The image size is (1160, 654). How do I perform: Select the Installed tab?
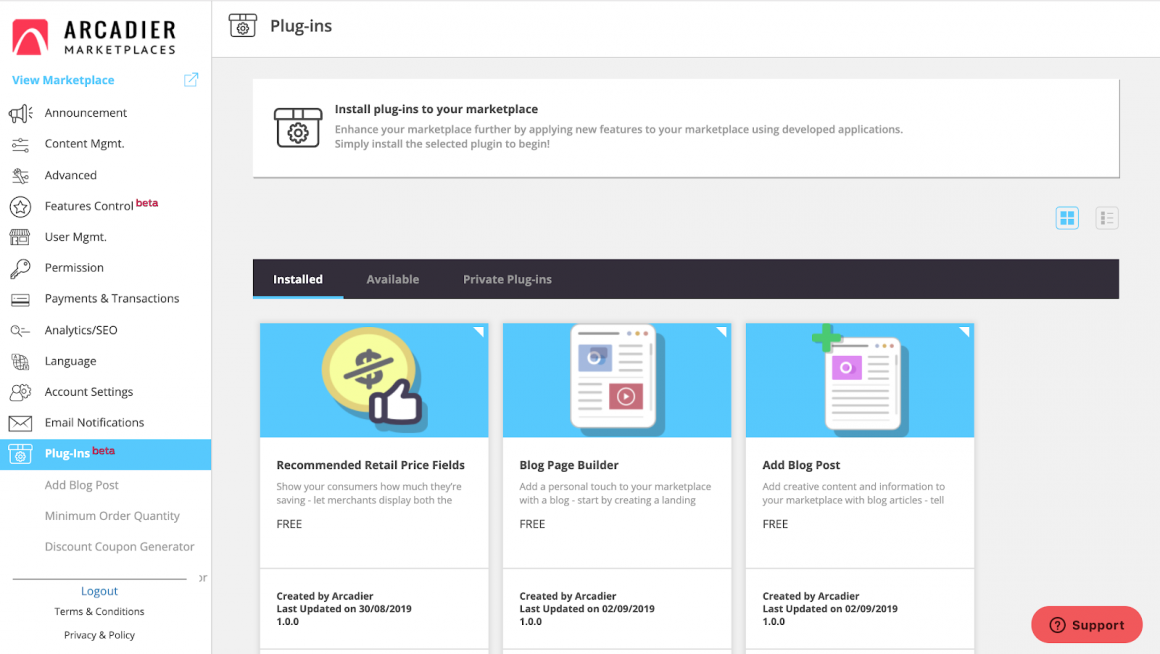tap(298, 280)
